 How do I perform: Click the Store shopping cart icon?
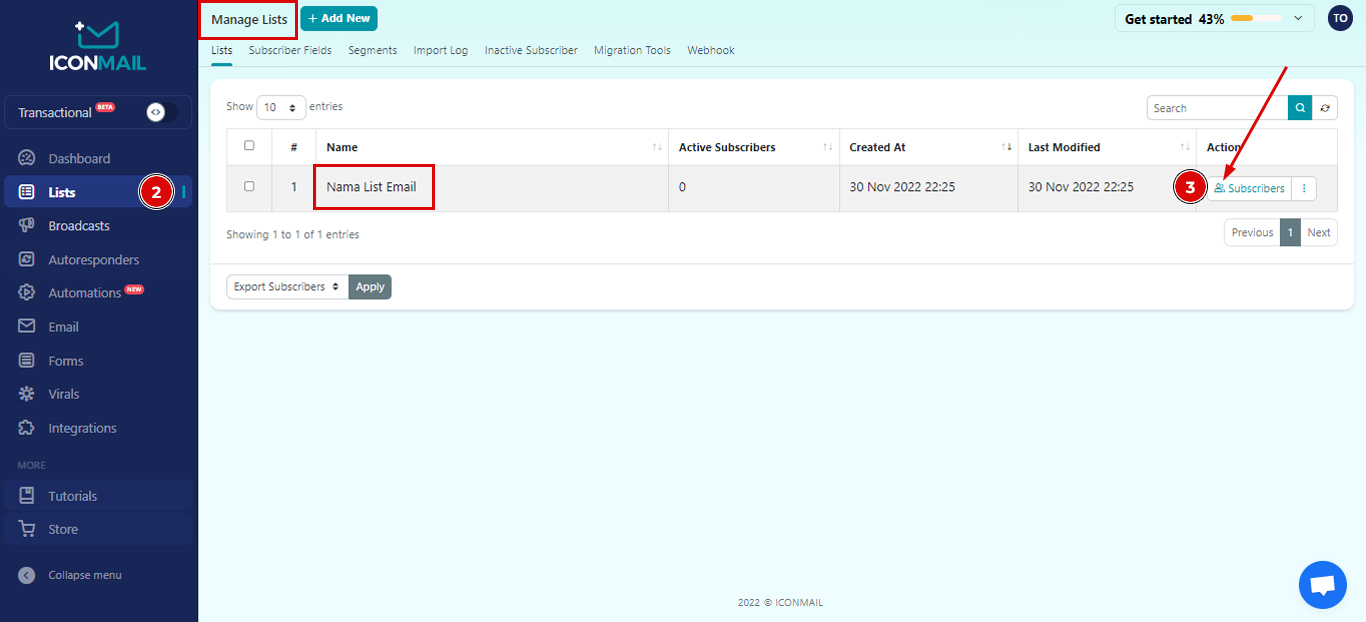coord(27,529)
